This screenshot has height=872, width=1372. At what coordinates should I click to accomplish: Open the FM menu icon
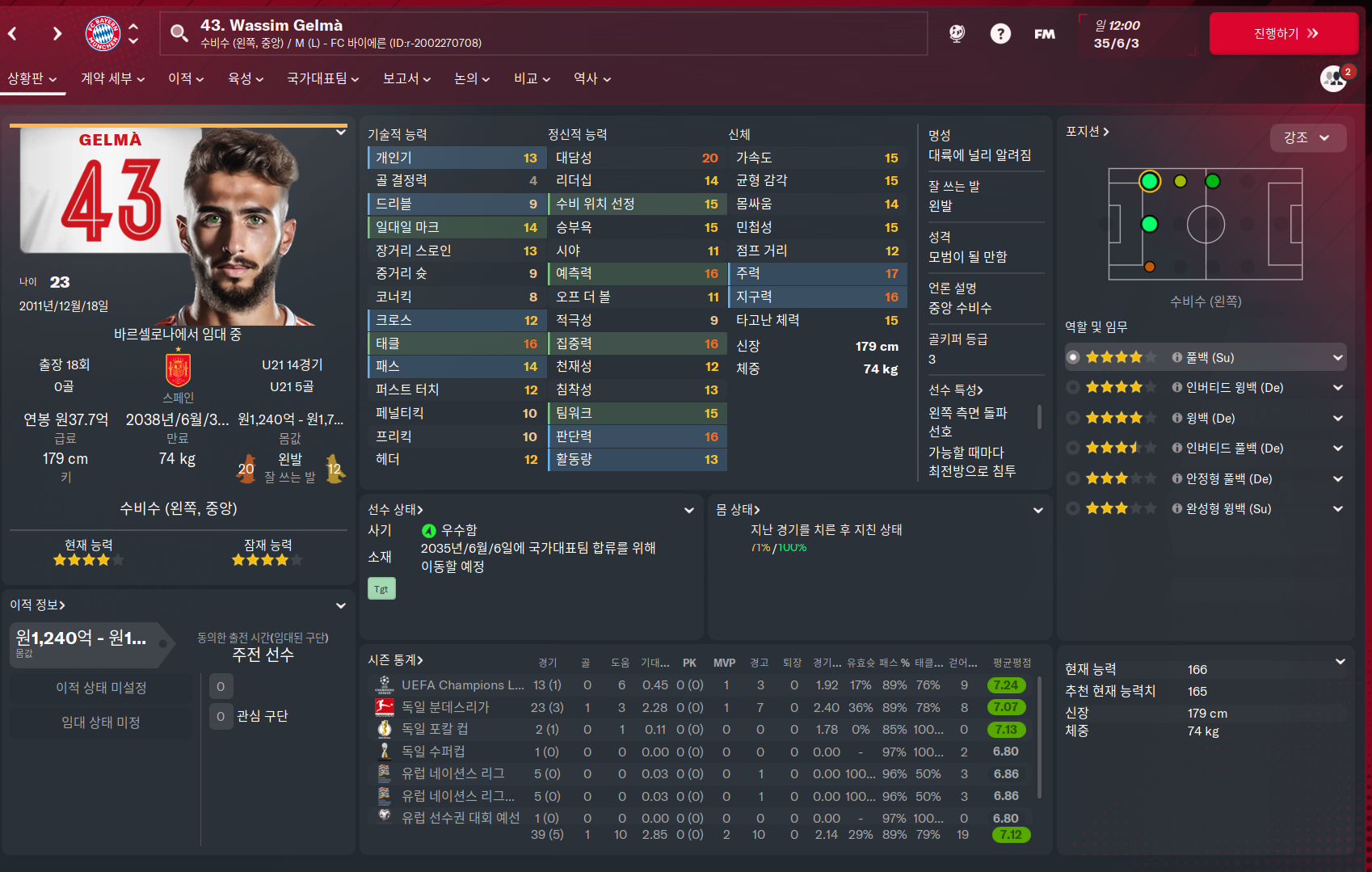pos(1044,34)
